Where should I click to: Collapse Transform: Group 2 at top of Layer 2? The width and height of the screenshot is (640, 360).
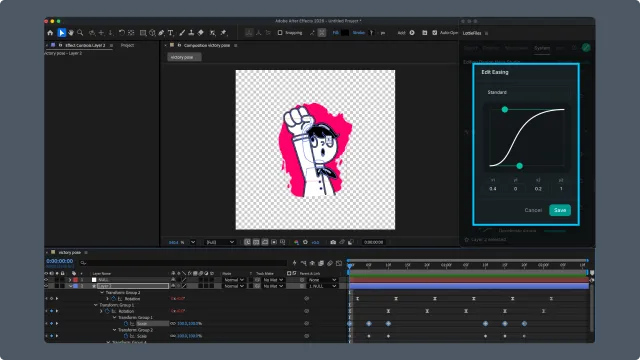[x=102, y=293]
